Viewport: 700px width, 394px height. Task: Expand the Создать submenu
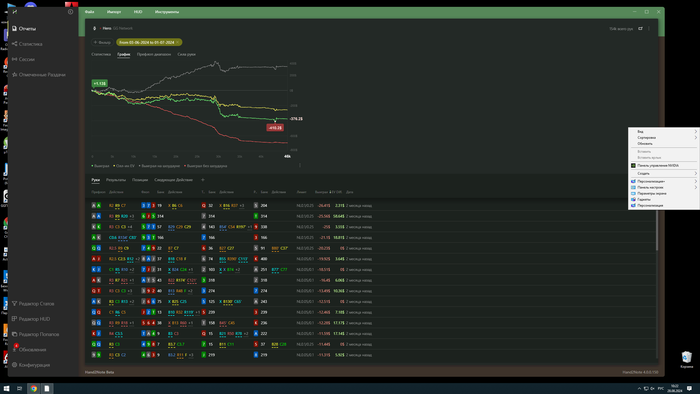click(664, 174)
